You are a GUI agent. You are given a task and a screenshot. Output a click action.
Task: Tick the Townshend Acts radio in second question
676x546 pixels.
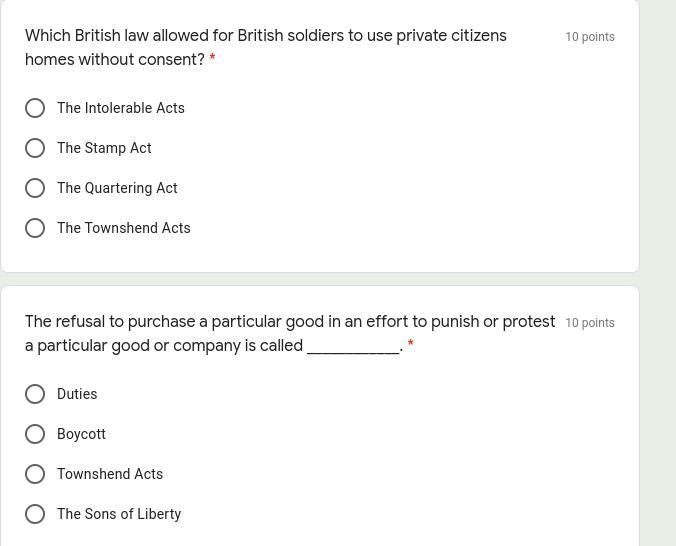pyautogui.click(x=35, y=474)
